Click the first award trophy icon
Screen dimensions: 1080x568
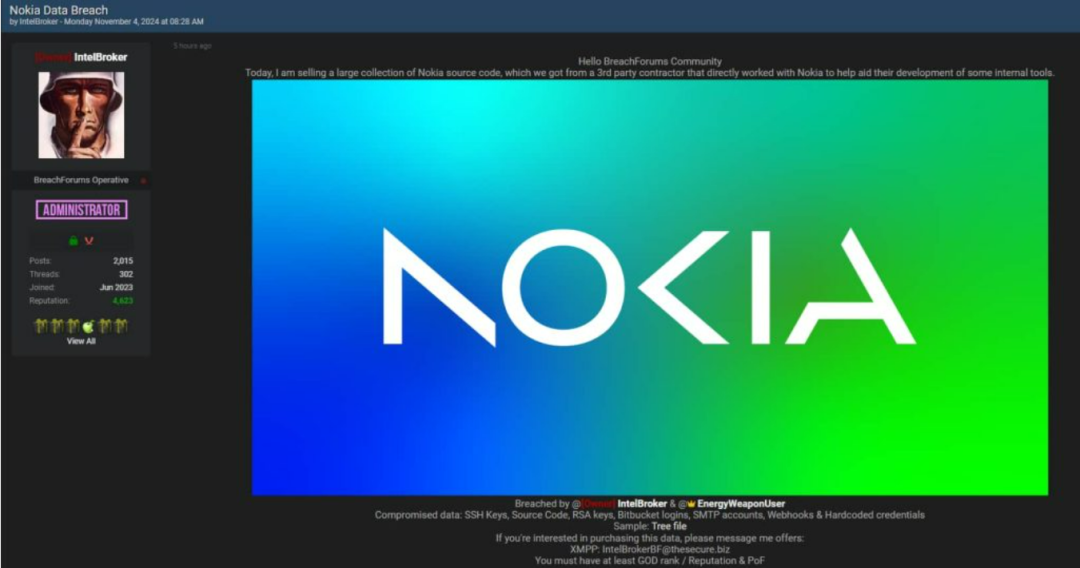click(x=41, y=326)
